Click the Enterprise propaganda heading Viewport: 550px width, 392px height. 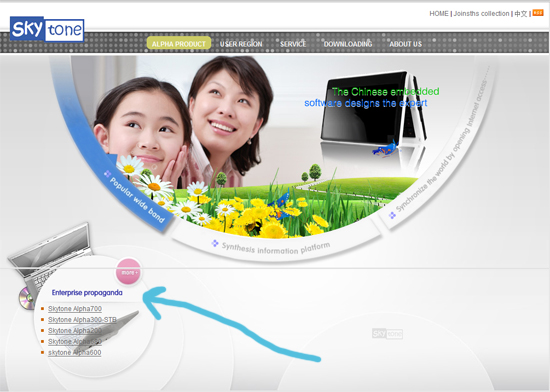click(x=87, y=292)
